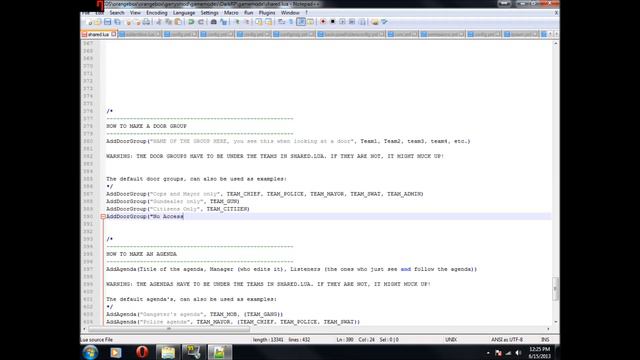Click the document close X below title bar

(556, 13)
